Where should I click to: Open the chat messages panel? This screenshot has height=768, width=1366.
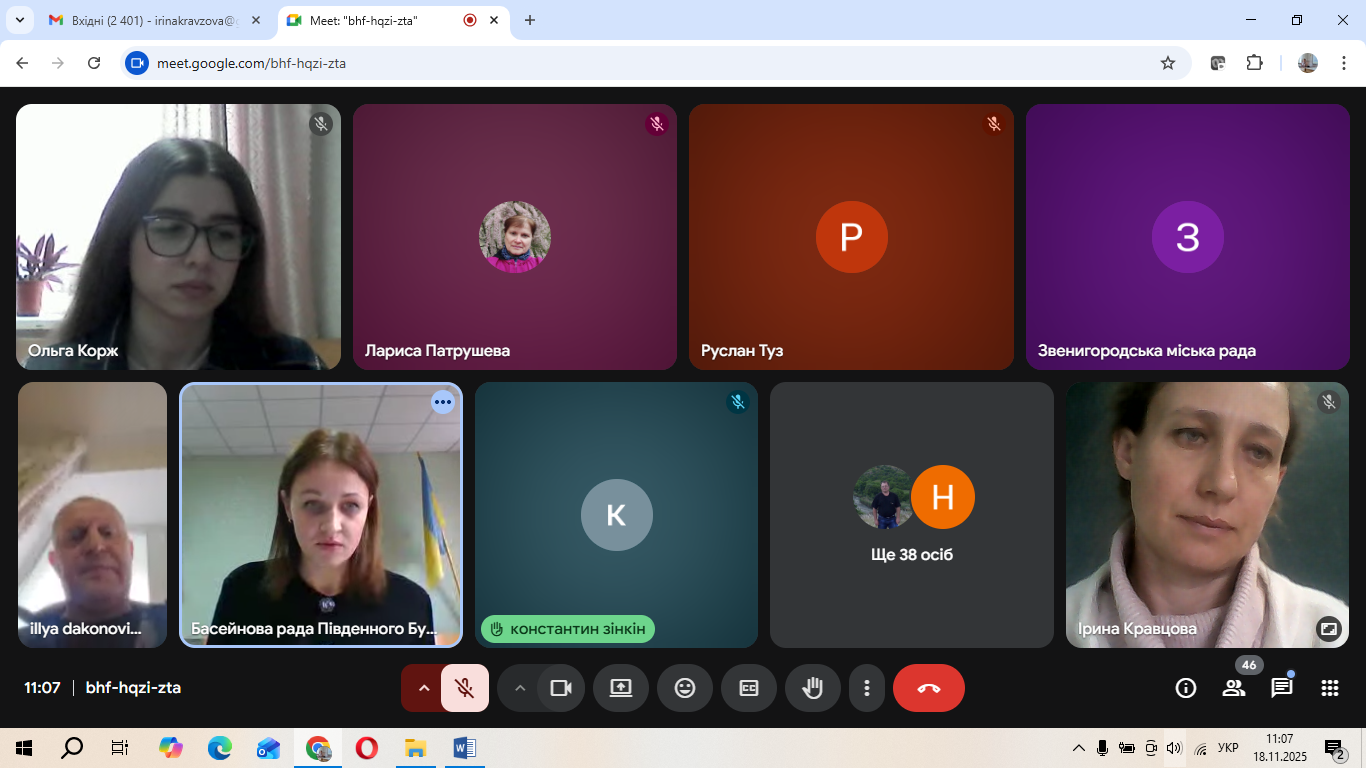coord(1282,688)
